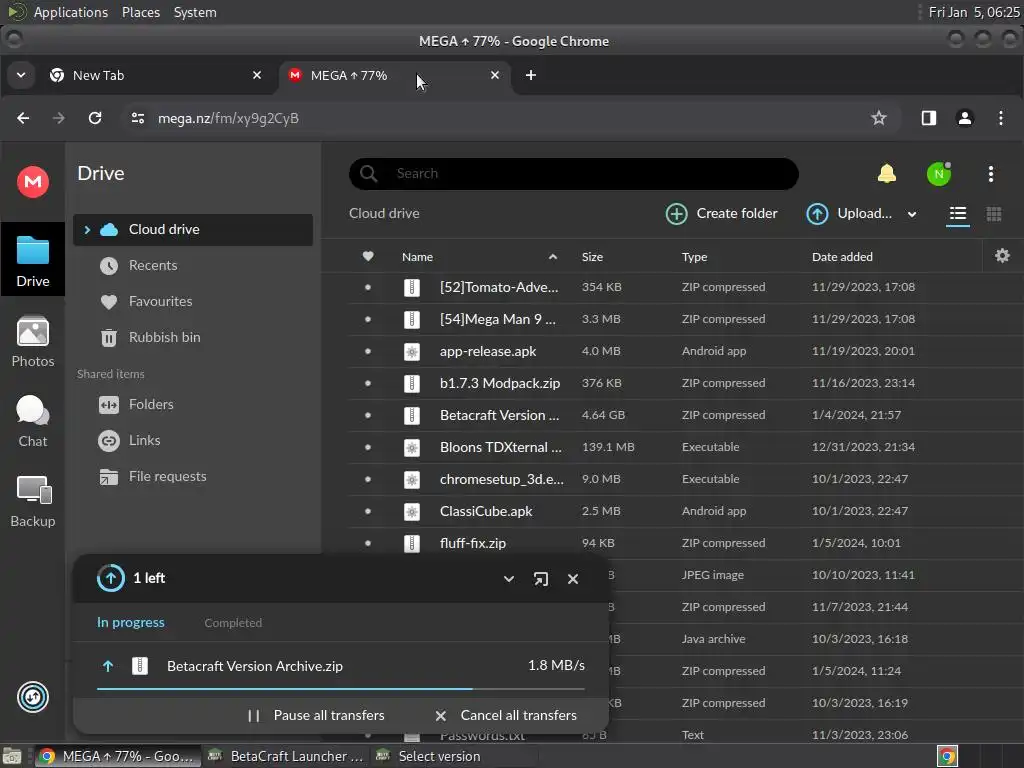
Task: Click the MEGA logo icon
Action: (33, 182)
